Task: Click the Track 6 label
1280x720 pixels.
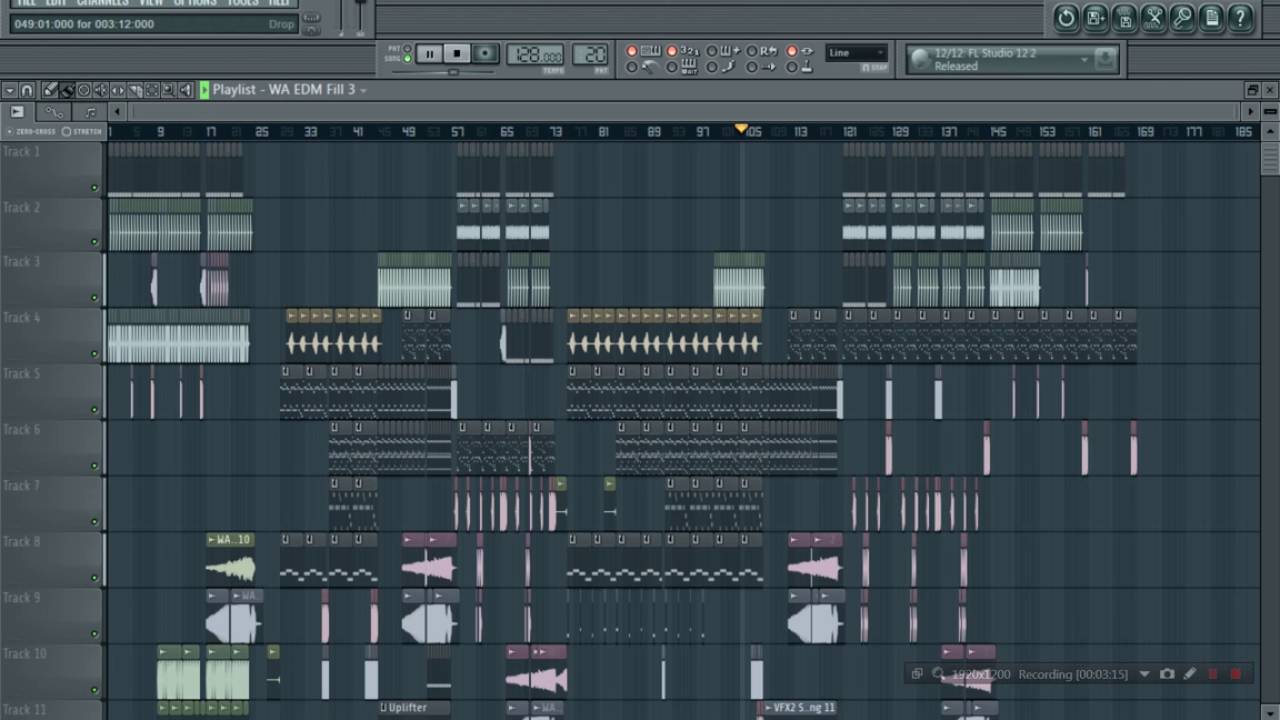Action: (21, 430)
